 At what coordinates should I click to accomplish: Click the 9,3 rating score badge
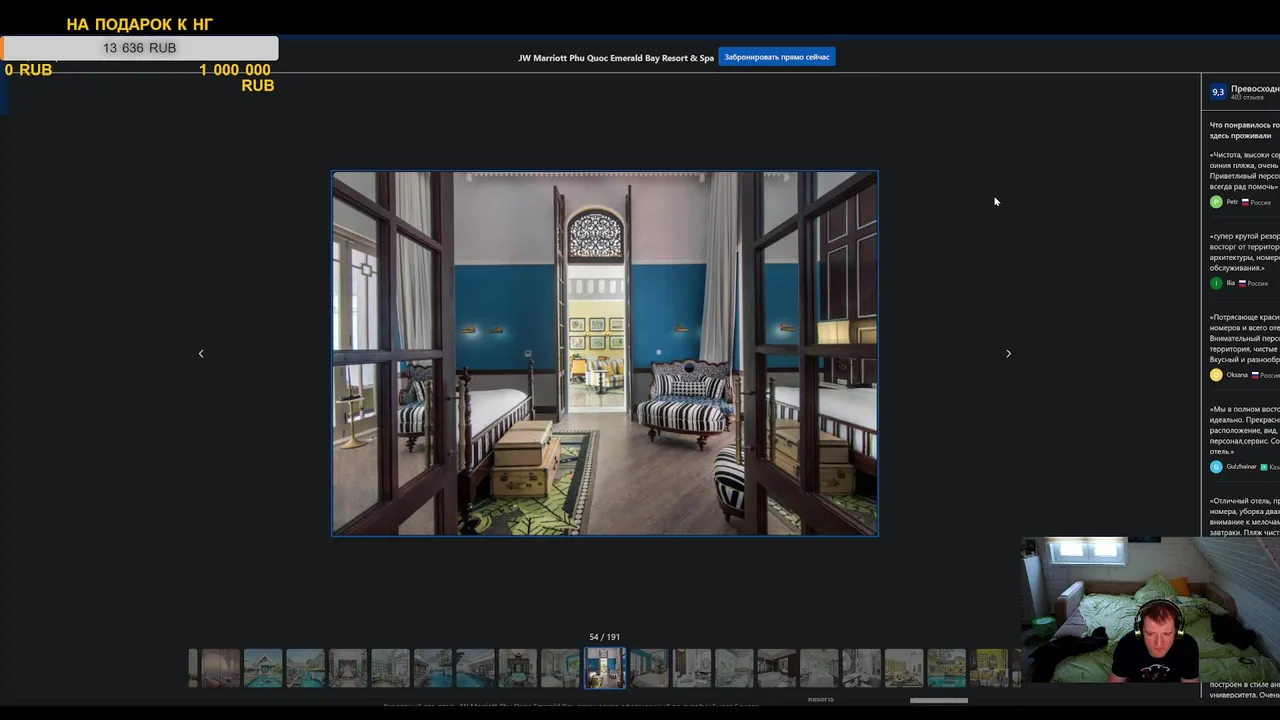pyautogui.click(x=1218, y=91)
